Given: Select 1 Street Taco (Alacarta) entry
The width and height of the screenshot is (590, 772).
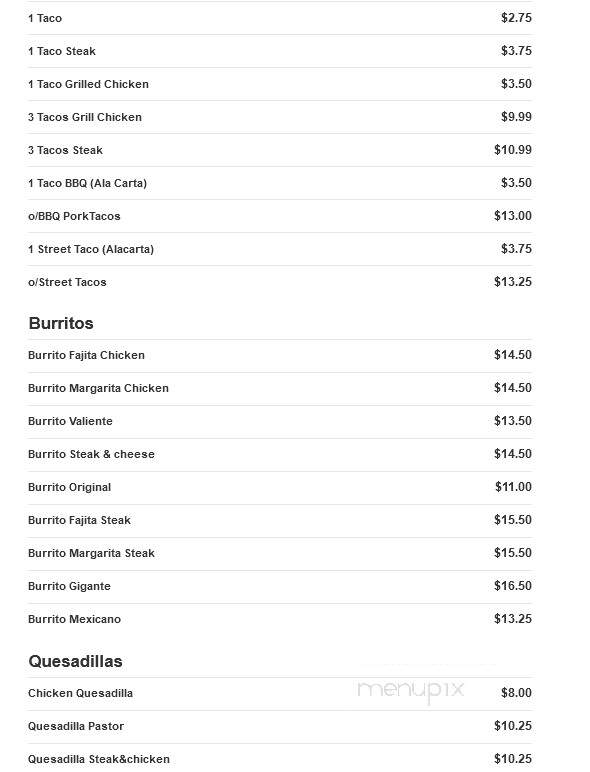Looking at the screenshot, I should point(280,249).
